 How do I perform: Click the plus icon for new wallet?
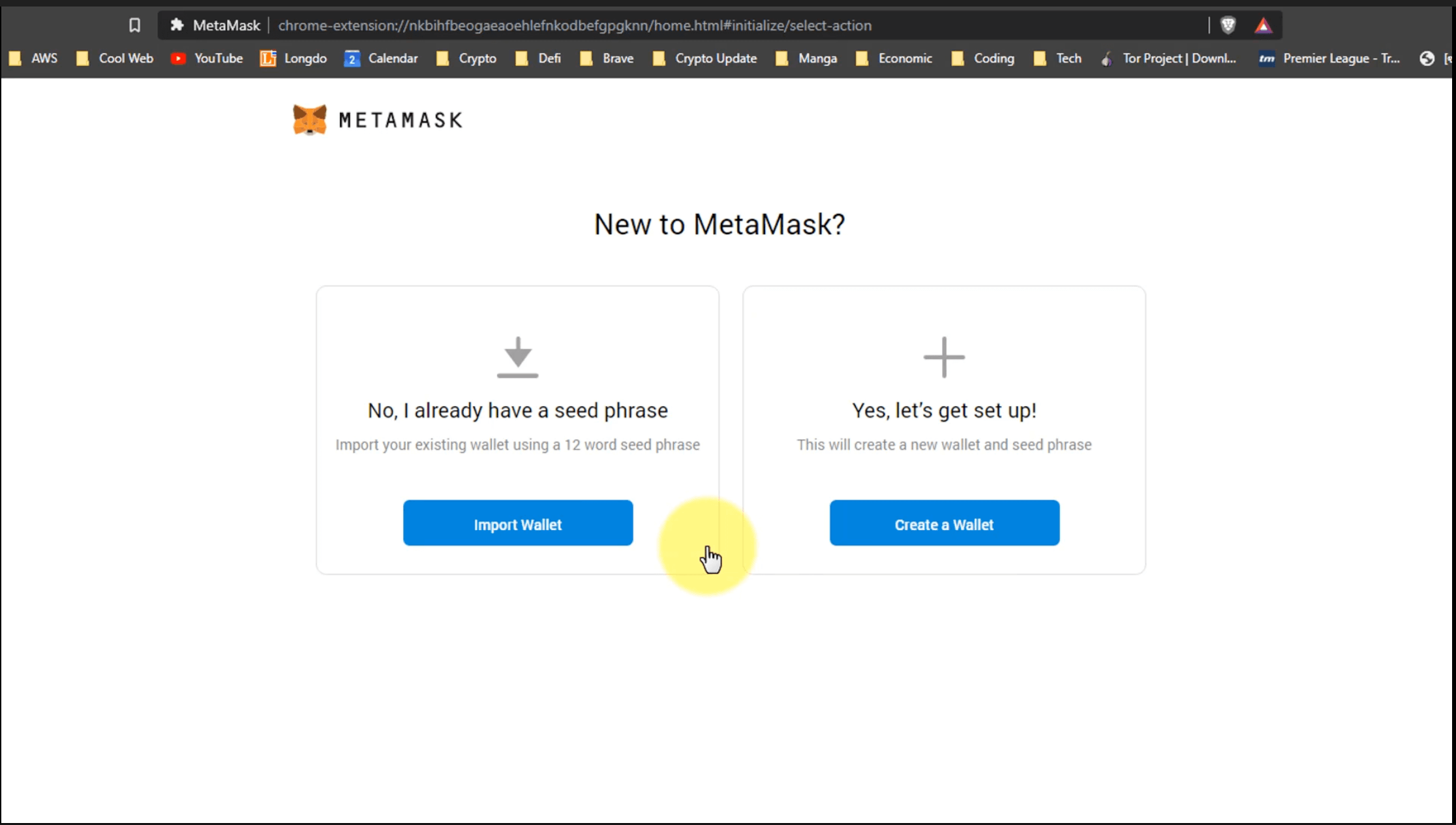pyautogui.click(x=944, y=357)
